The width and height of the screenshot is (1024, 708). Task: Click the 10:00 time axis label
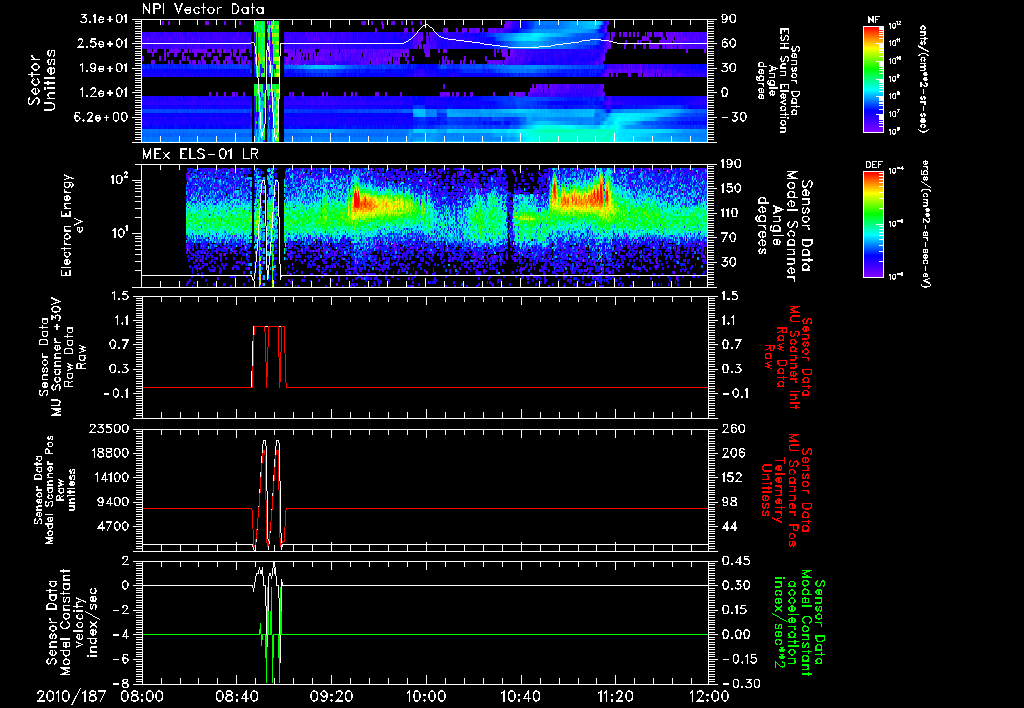(x=426, y=696)
